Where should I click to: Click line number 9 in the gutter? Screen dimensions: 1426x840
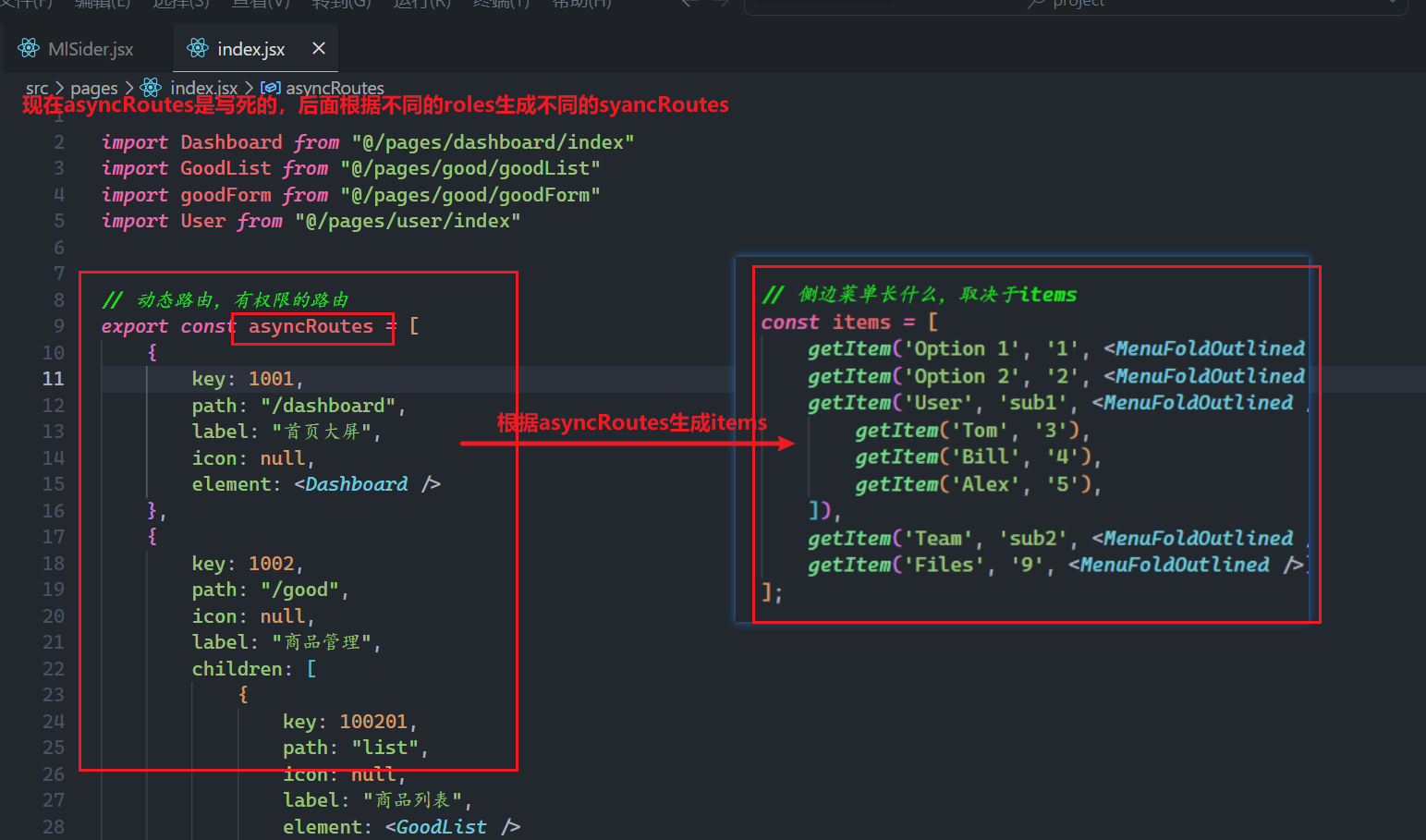click(59, 326)
